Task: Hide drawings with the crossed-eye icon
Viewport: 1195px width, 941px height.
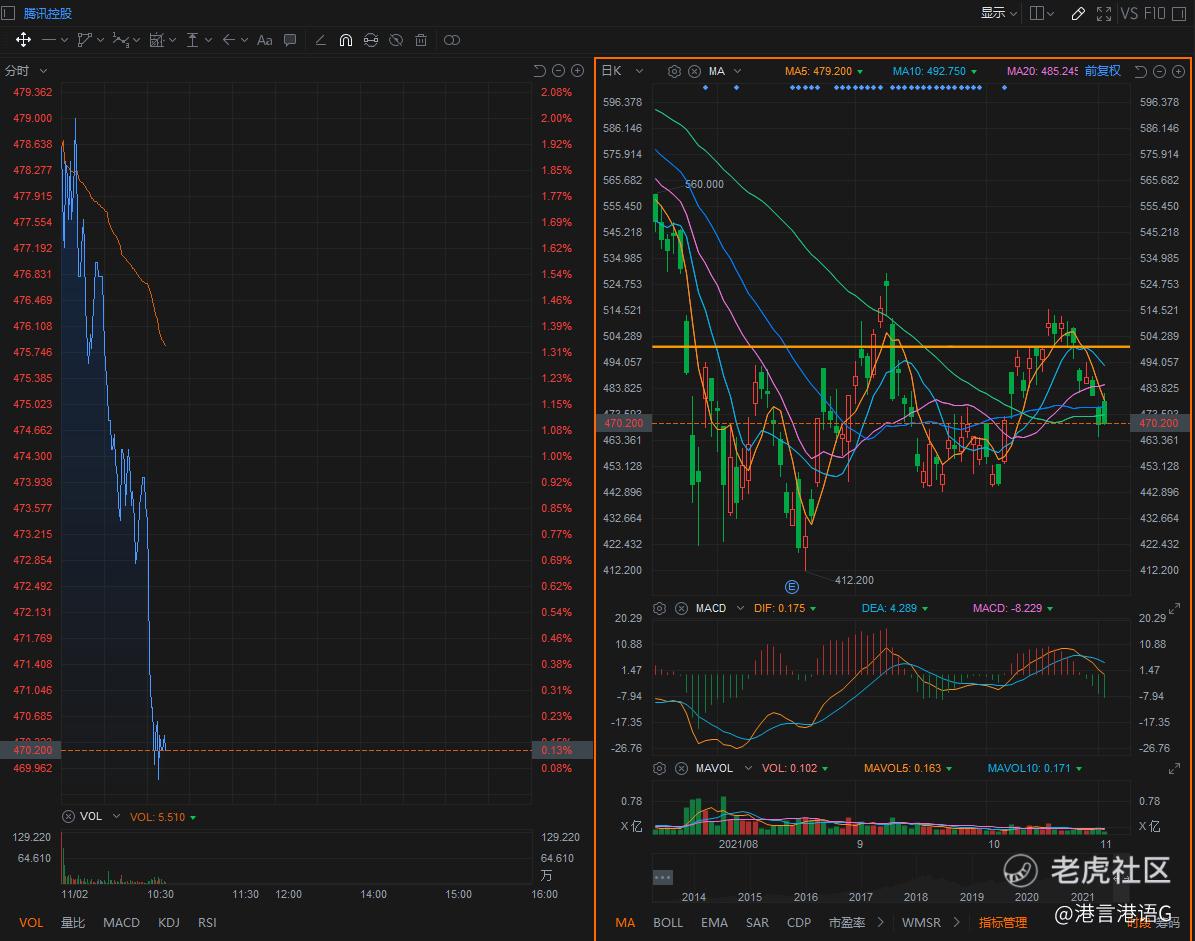Action: [x=396, y=40]
